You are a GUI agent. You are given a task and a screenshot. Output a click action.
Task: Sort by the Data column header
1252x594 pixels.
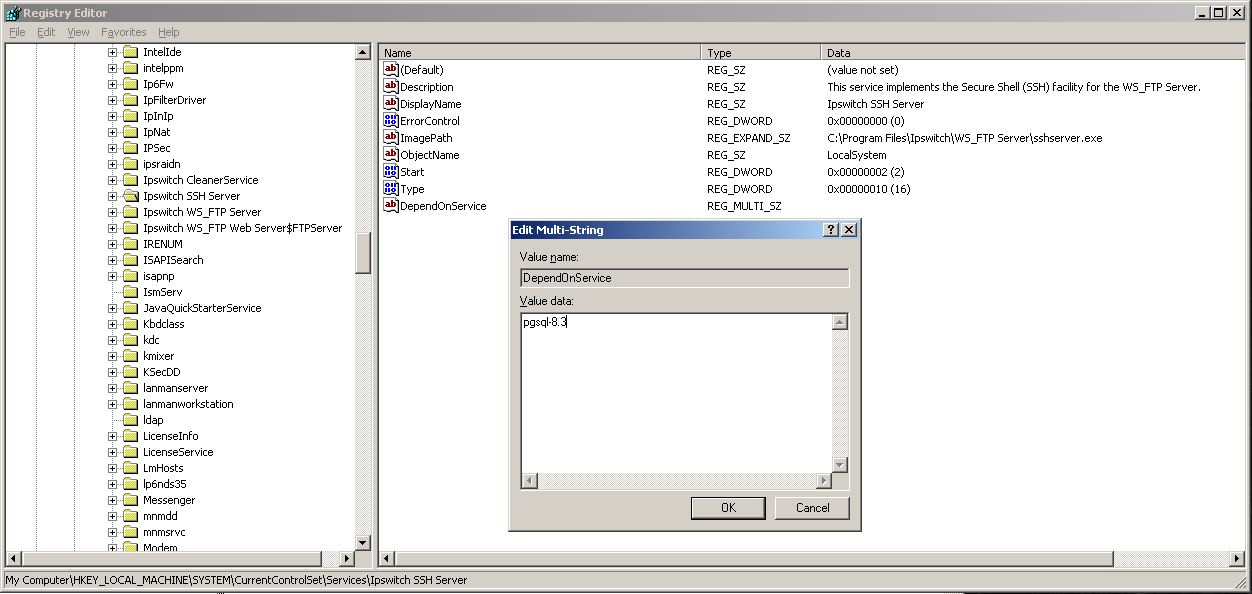(1032, 53)
